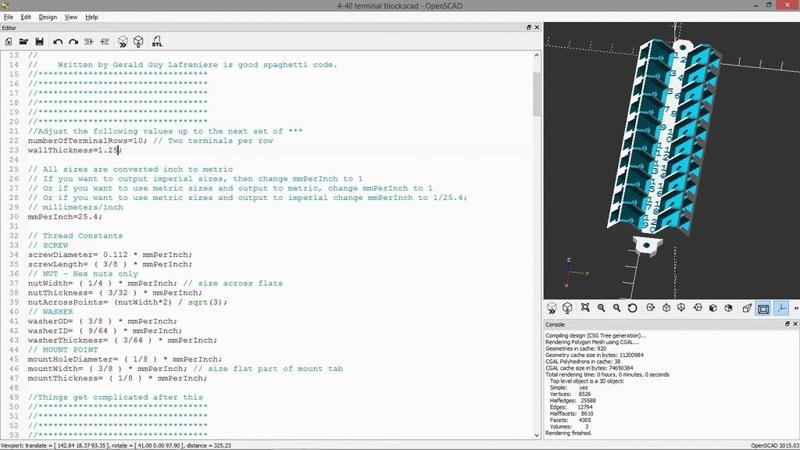
Task: Click the Indent icon in editor toolbar
Action: pyautogui.click(x=105, y=42)
